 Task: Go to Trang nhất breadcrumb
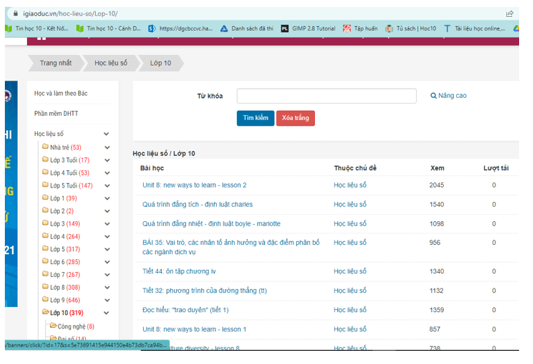55,63
